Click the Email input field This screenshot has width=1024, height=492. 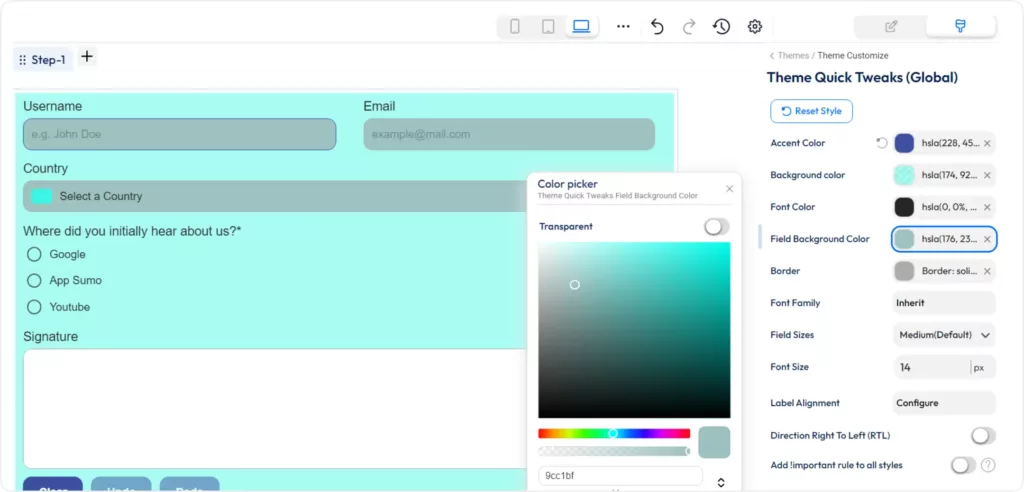pyautogui.click(x=509, y=135)
